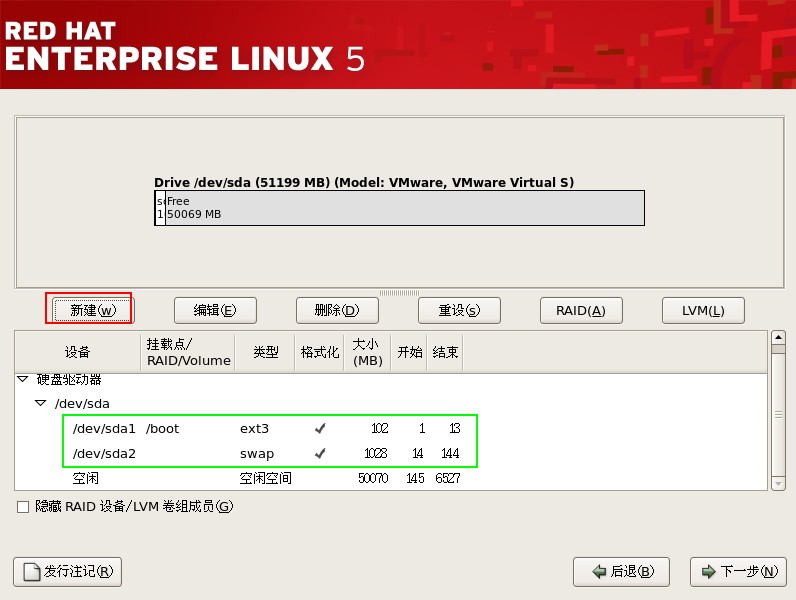This screenshot has height=600, width=796.
Task: Sort by 类型 column header
Action: pyautogui.click(x=265, y=352)
